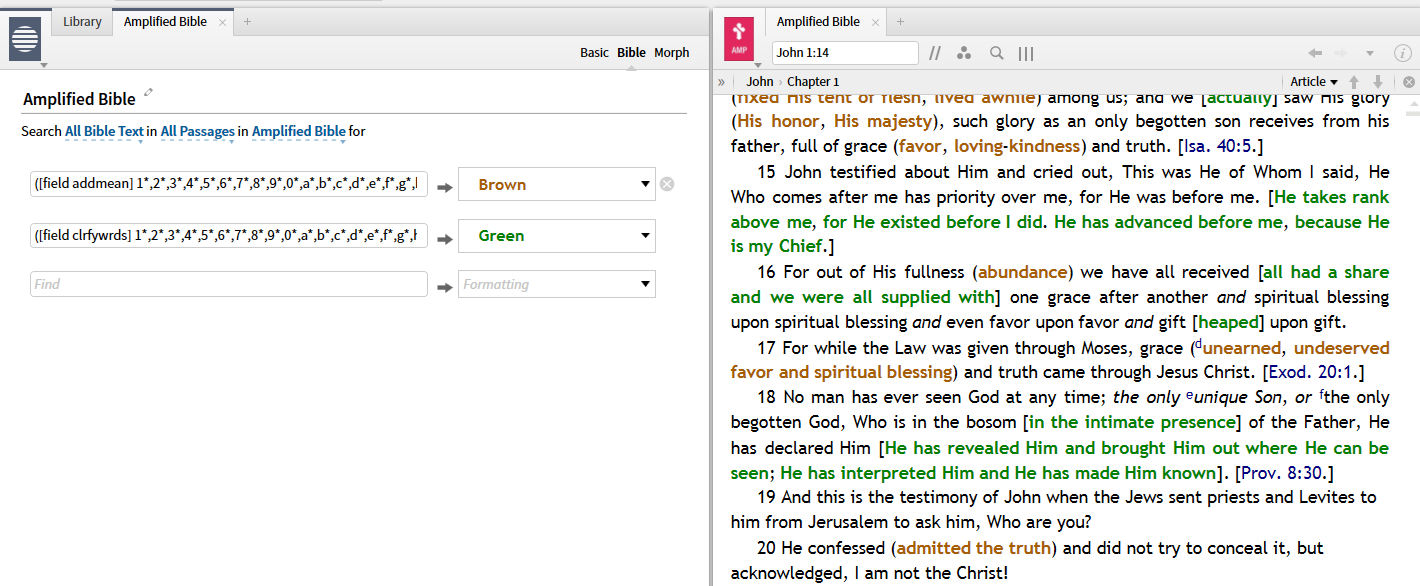Close the left Amplified Bible filter tab
1420x586 pixels.
(x=222, y=22)
